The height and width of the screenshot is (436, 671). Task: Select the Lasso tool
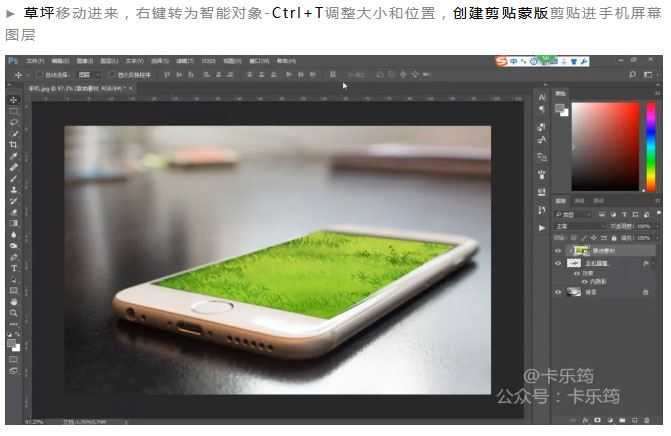pos(14,122)
